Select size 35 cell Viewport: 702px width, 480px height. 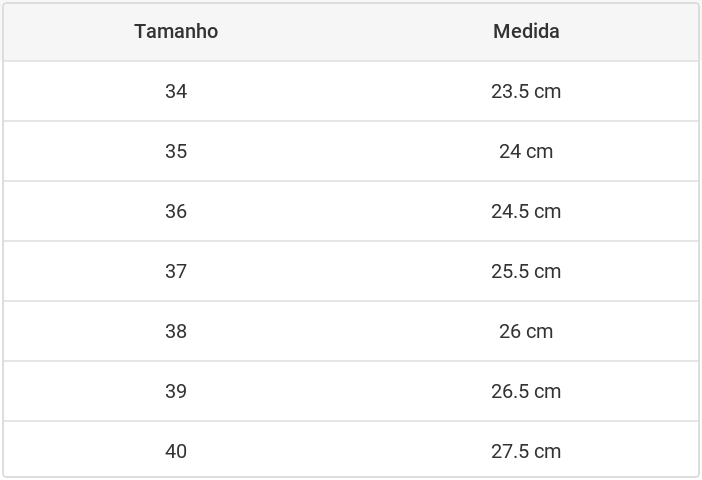tap(176, 151)
